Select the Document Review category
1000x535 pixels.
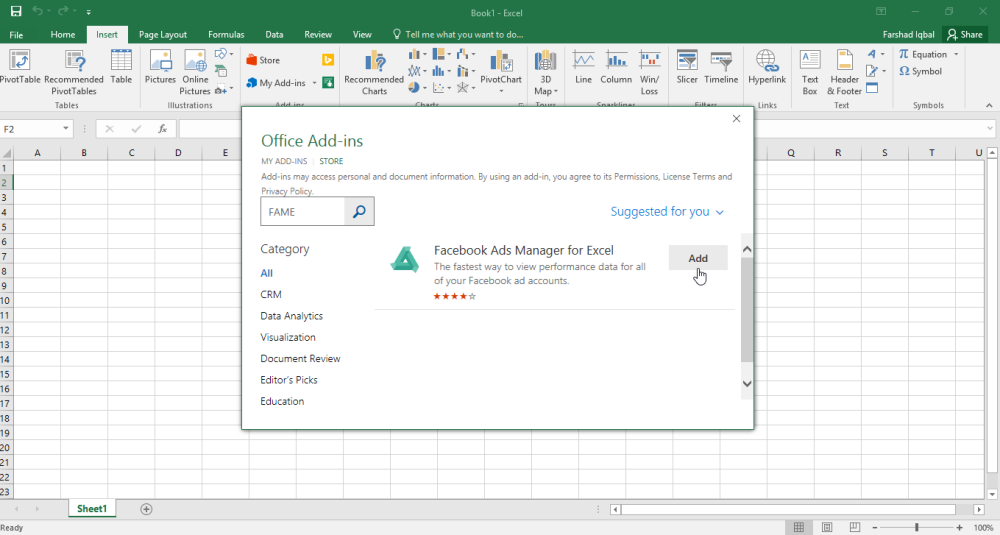[300, 358]
